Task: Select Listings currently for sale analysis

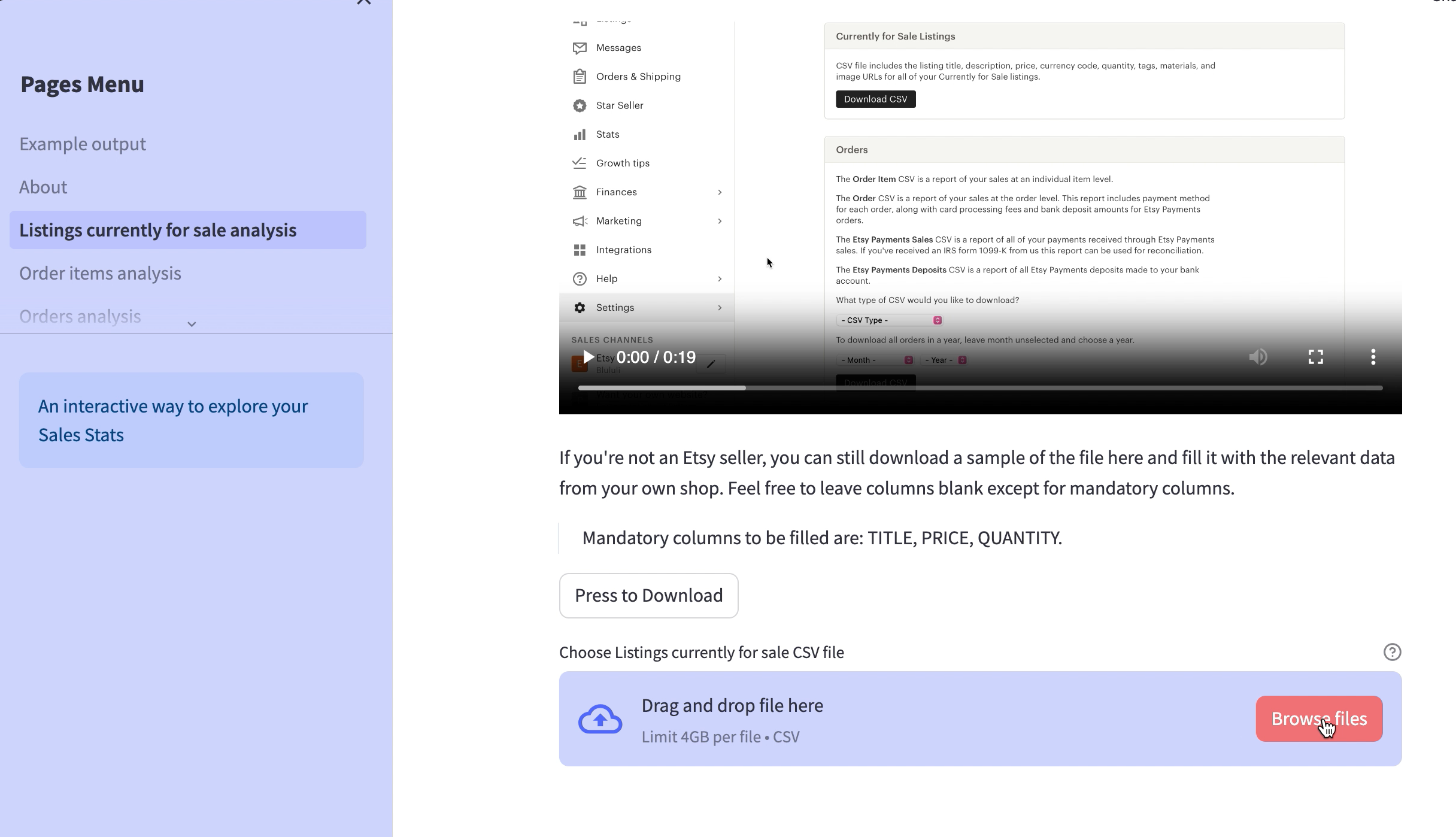Action: coord(188,230)
